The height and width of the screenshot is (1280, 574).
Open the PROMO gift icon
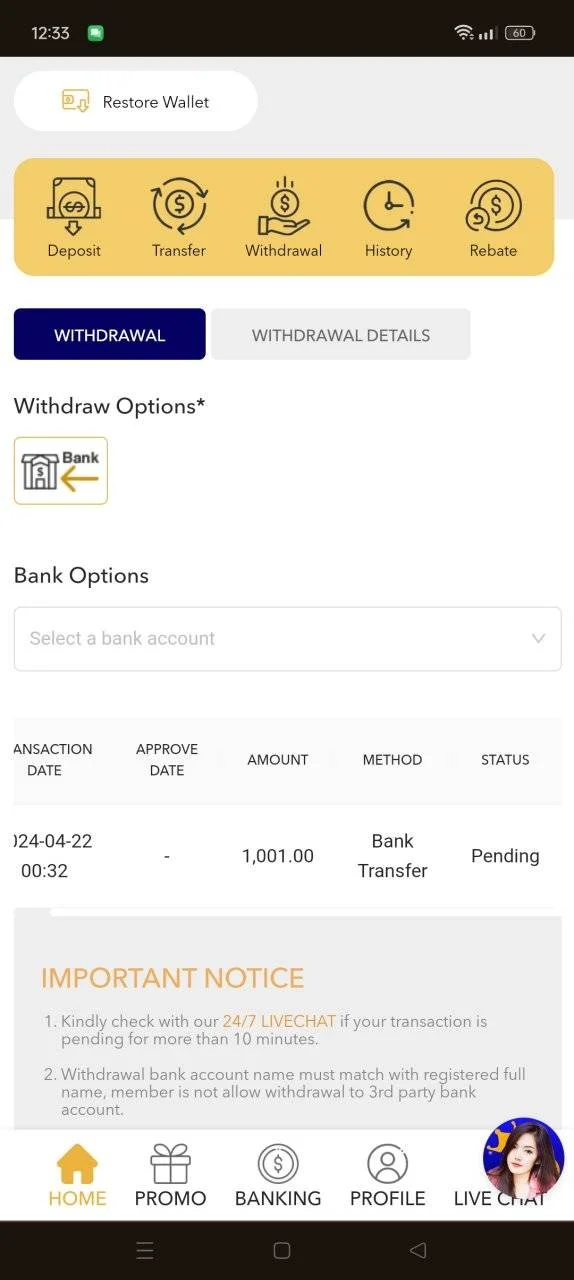point(170,1176)
